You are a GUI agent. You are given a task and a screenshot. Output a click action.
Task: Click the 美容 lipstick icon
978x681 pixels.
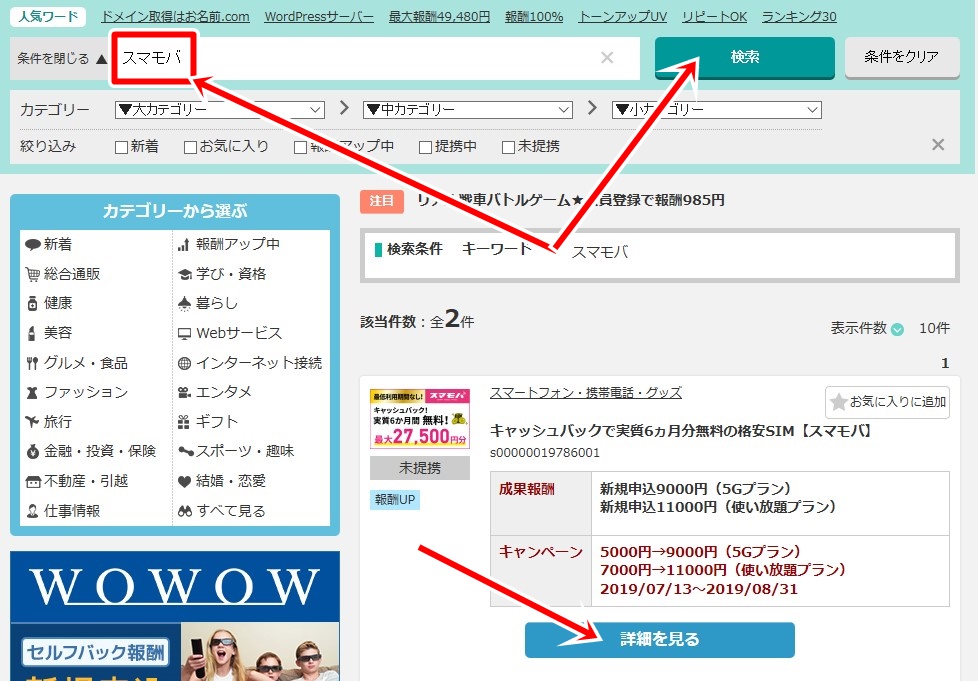point(32,333)
